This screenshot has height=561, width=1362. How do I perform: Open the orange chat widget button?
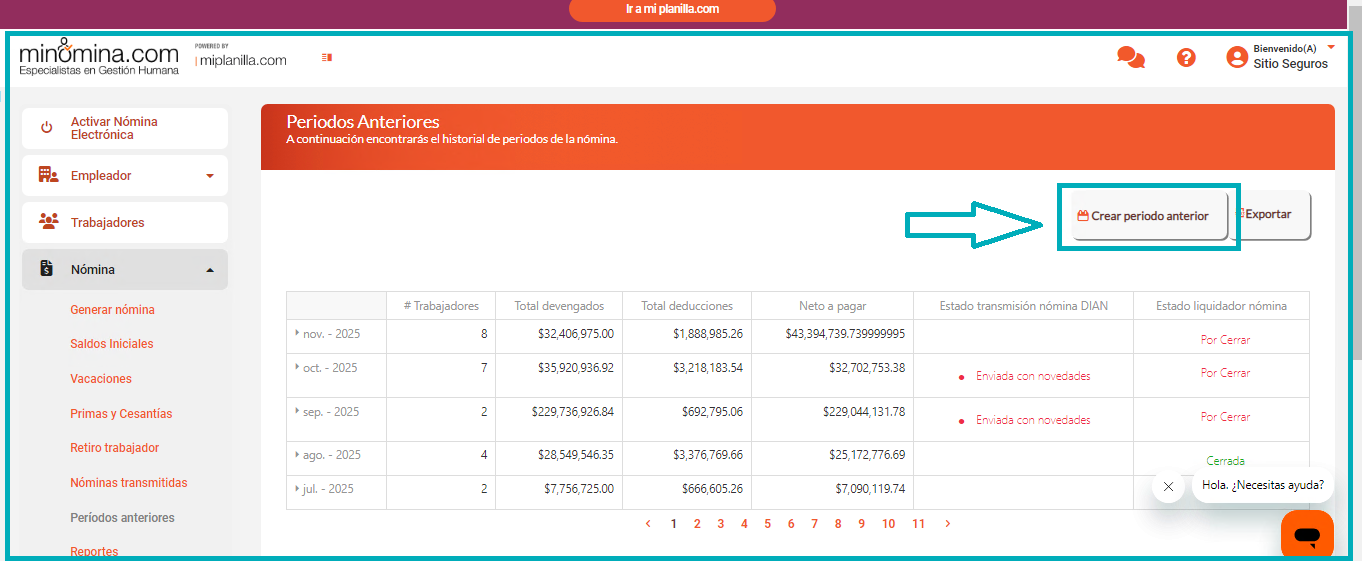[x=1307, y=536]
